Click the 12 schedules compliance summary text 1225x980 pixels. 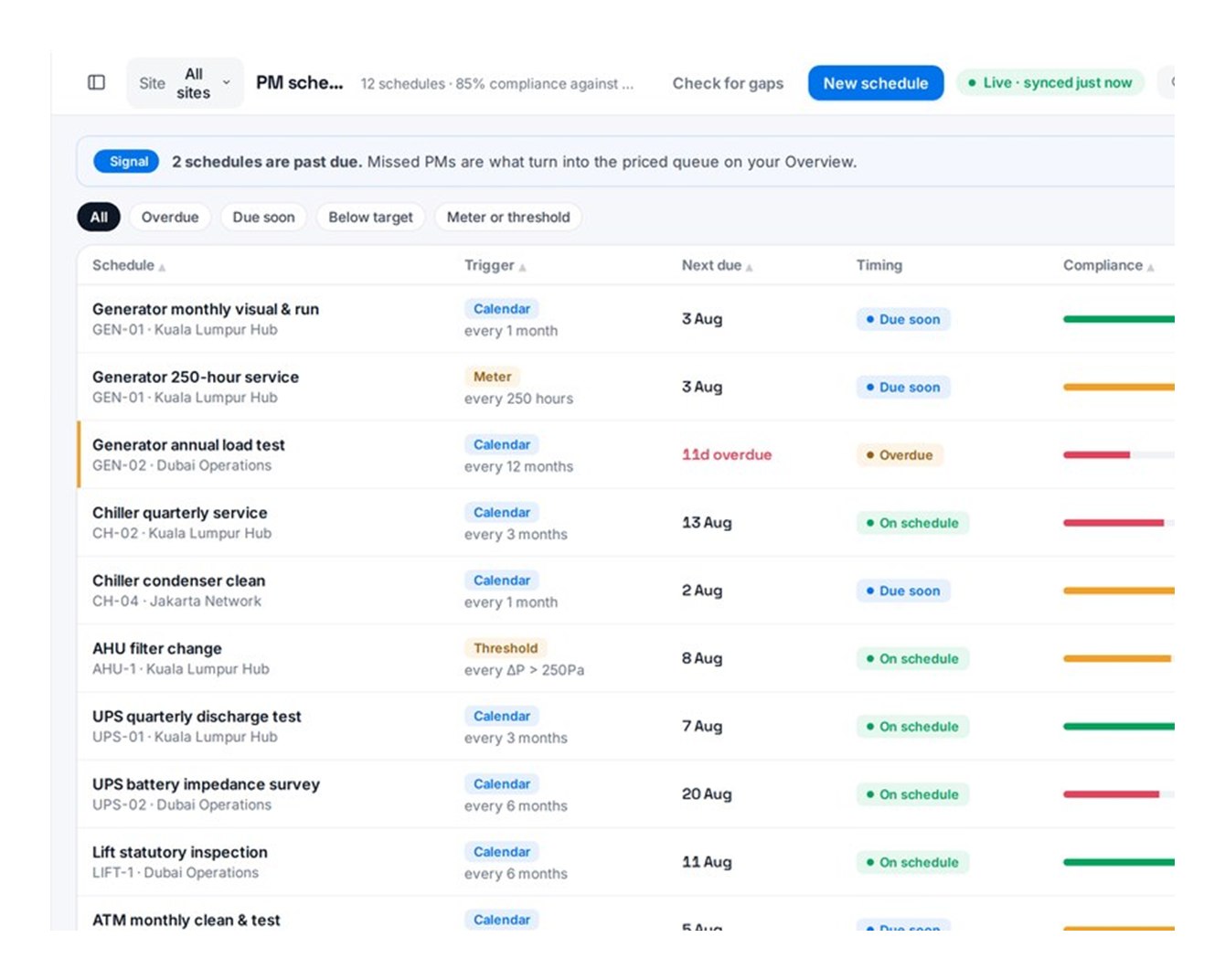497,84
